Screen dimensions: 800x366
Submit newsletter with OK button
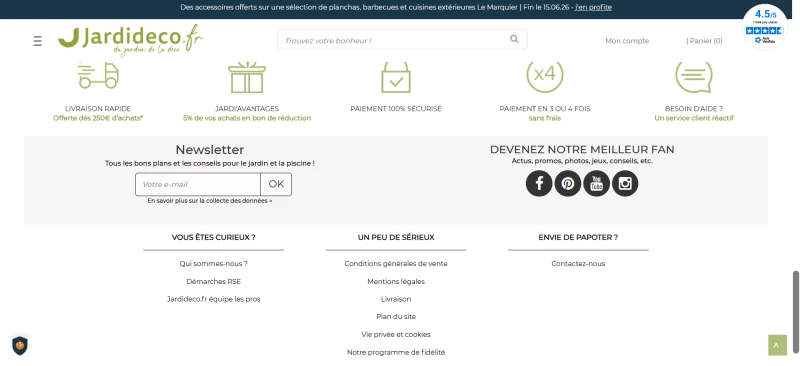coord(276,184)
